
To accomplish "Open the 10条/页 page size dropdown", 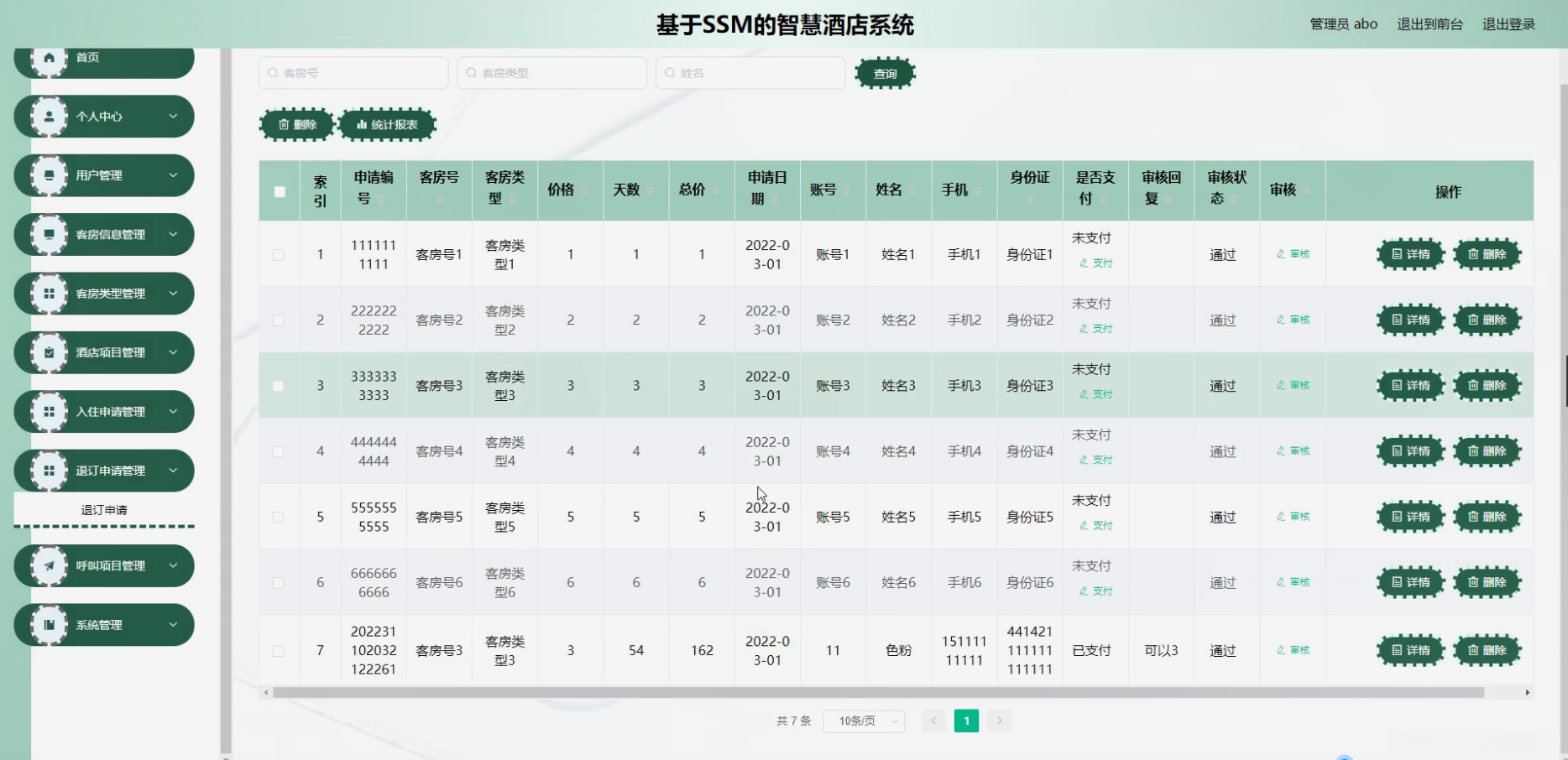I will click(864, 721).
